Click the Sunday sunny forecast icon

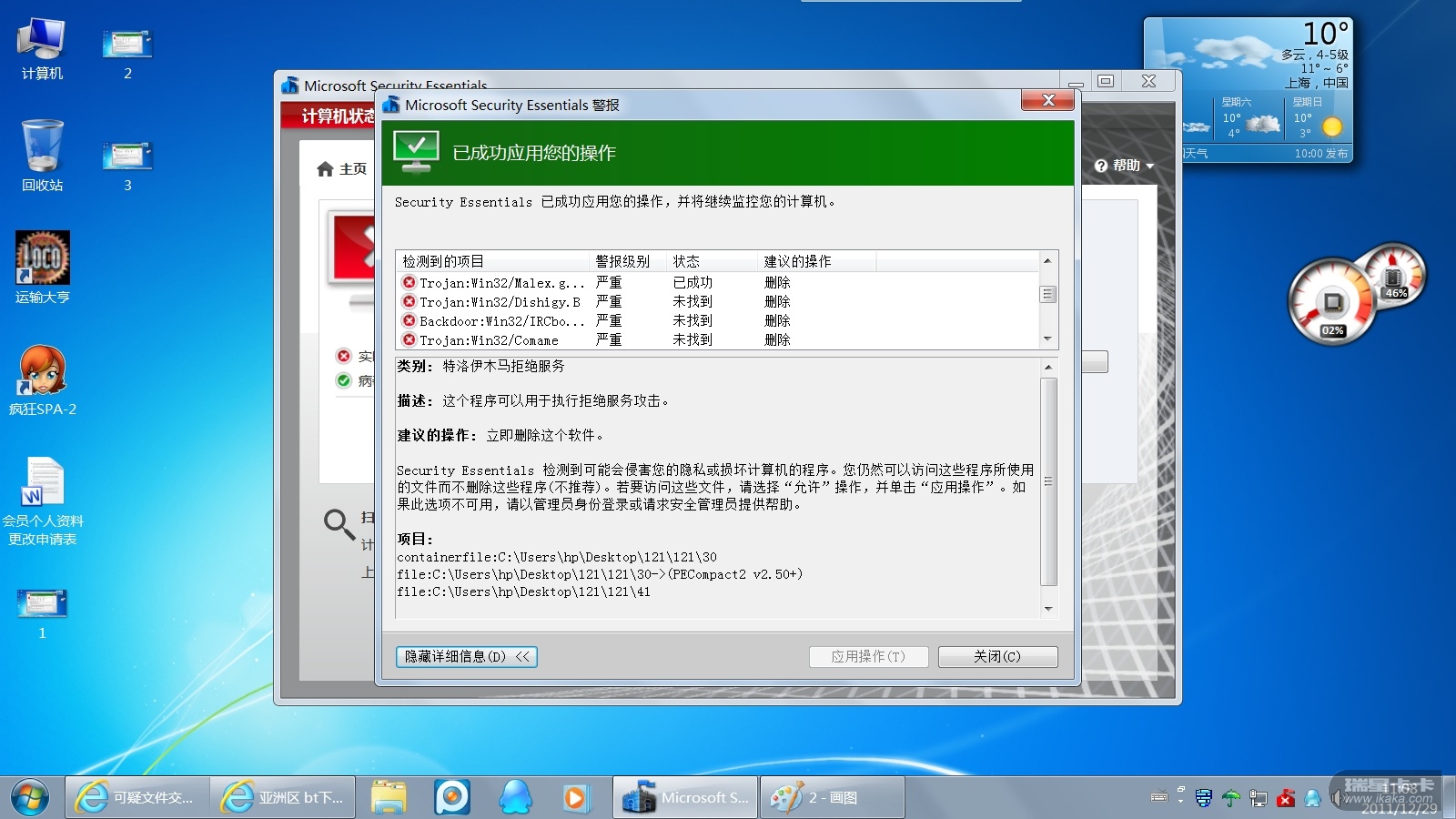[x=1332, y=126]
